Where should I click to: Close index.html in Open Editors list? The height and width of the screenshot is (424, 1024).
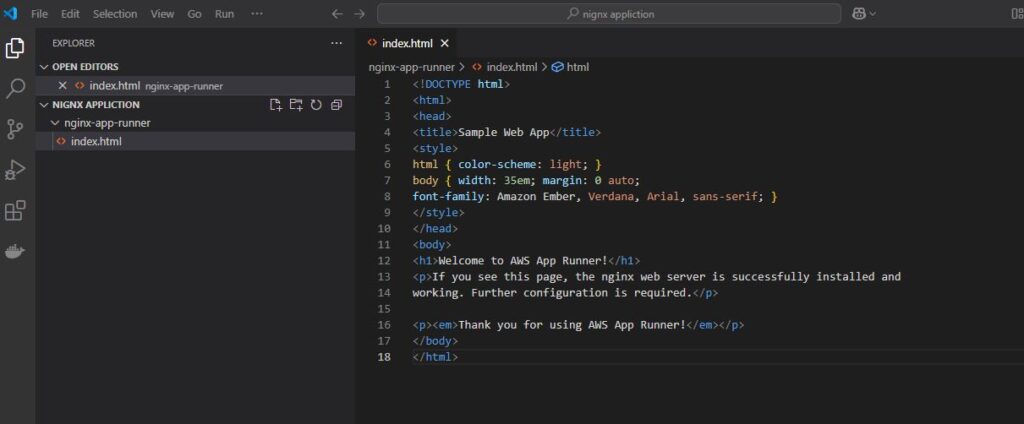63,86
